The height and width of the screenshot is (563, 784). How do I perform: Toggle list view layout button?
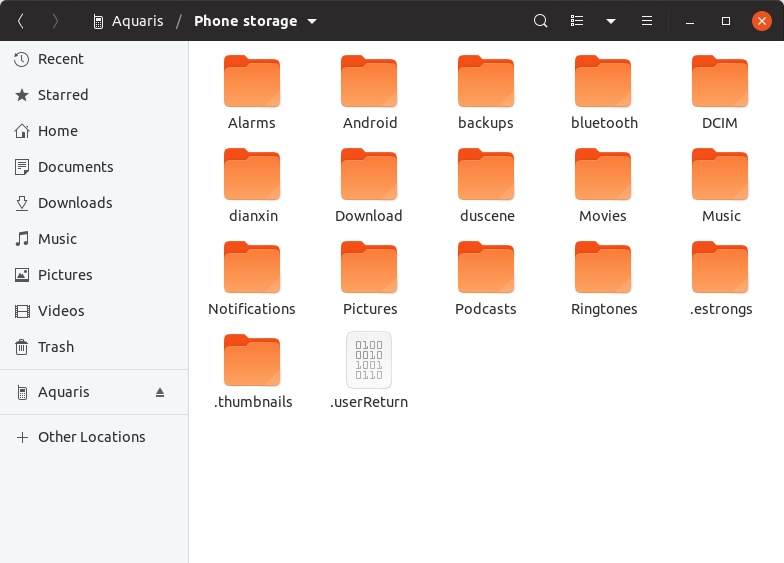(577, 21)
